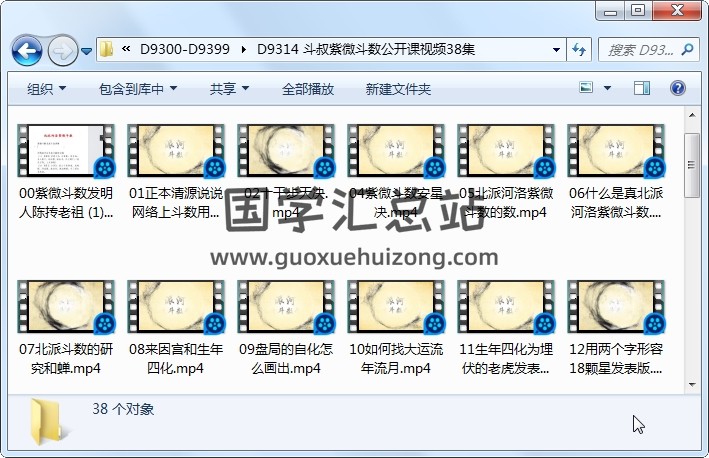Minimize the Explorer window
The width and height of the screenshot is (709, 458).
(610, 11)
